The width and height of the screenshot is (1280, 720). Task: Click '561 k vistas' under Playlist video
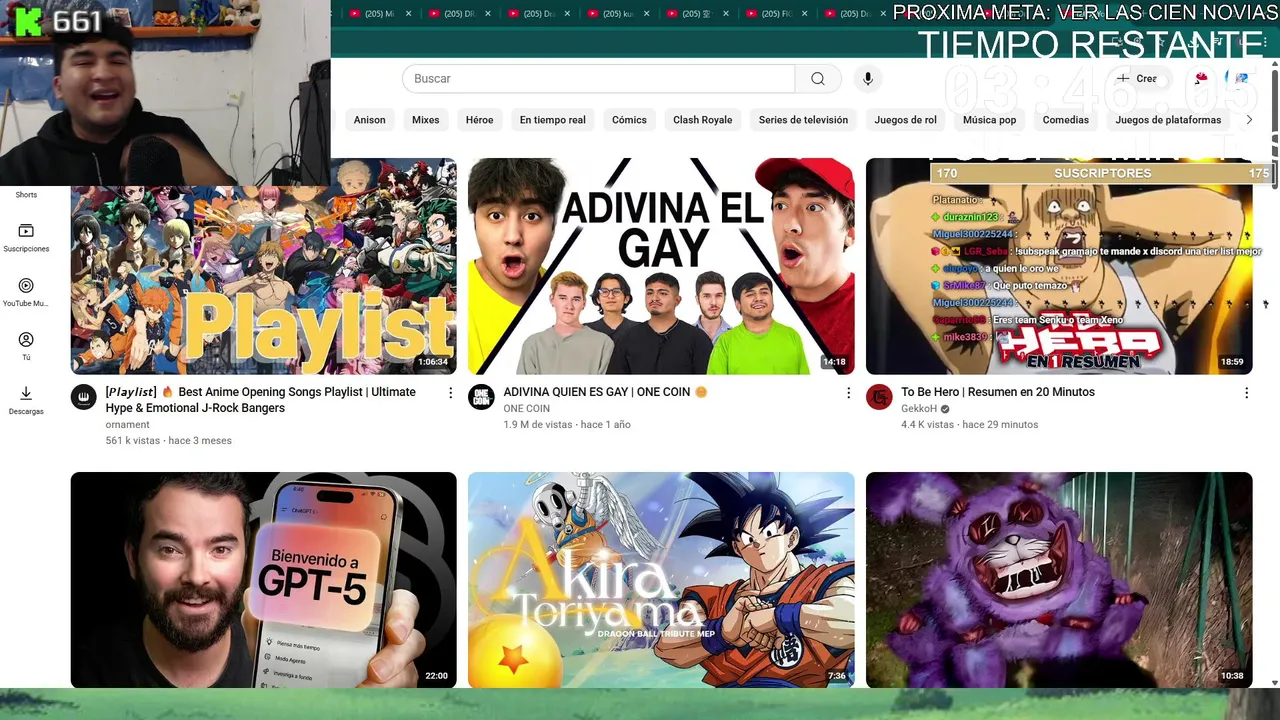[133, 440]
